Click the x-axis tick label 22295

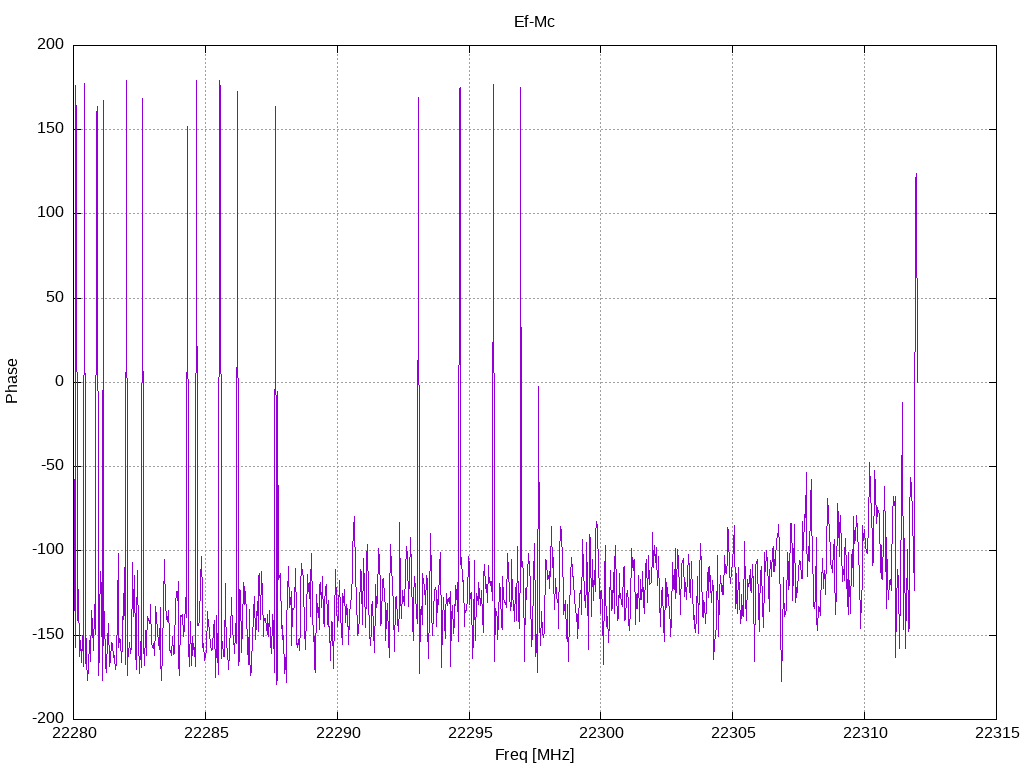point(470,733)
